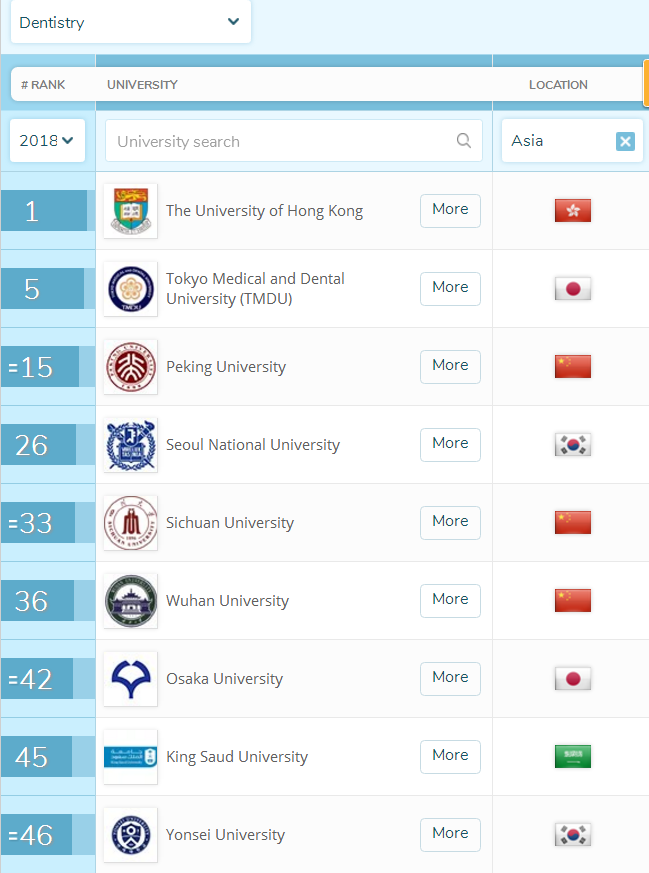The image size is (649, 873).
Task: Click China flag in Wuhan University row
Action: (573, 600)
